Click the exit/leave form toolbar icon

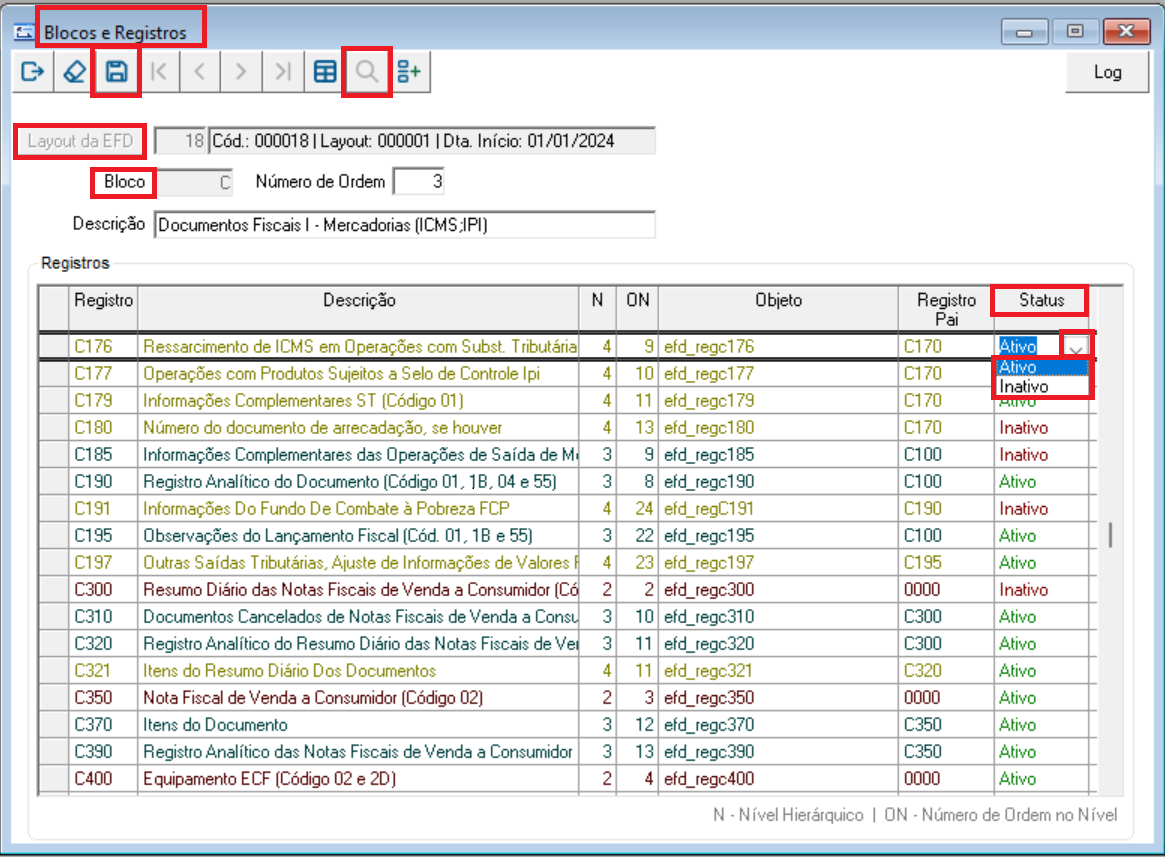pos(33,72)
